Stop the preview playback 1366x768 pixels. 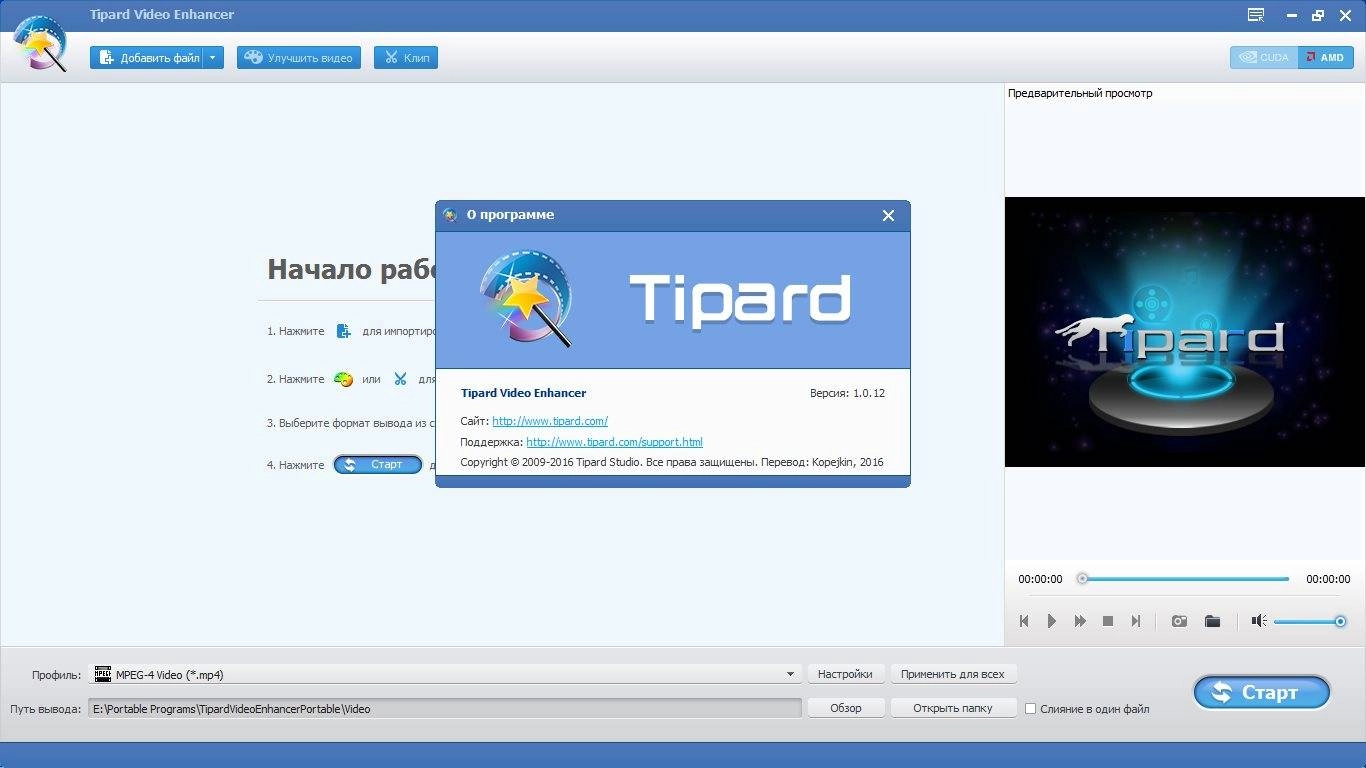pos(1108,621)
